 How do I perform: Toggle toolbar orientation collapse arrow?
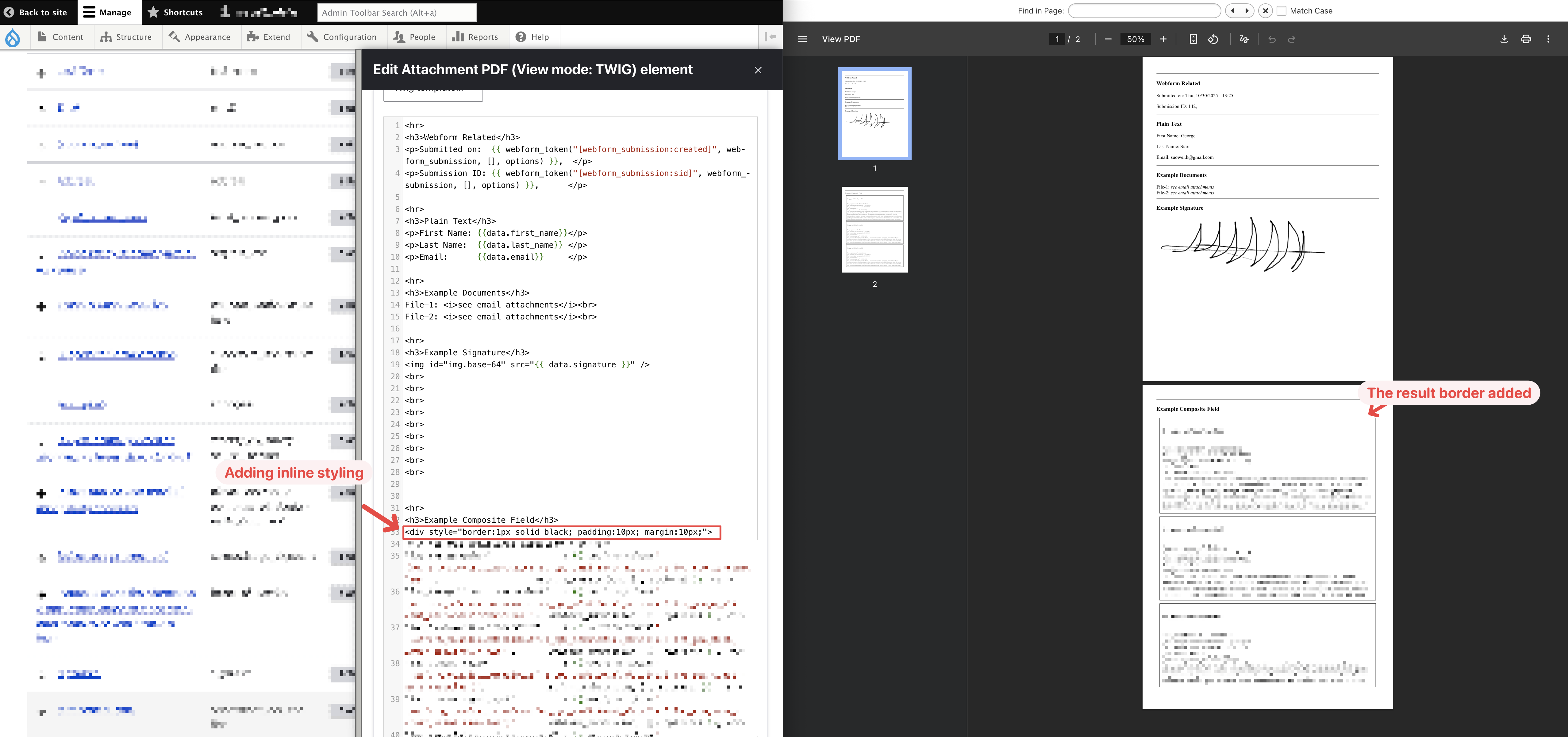click(x=771, y=37)
